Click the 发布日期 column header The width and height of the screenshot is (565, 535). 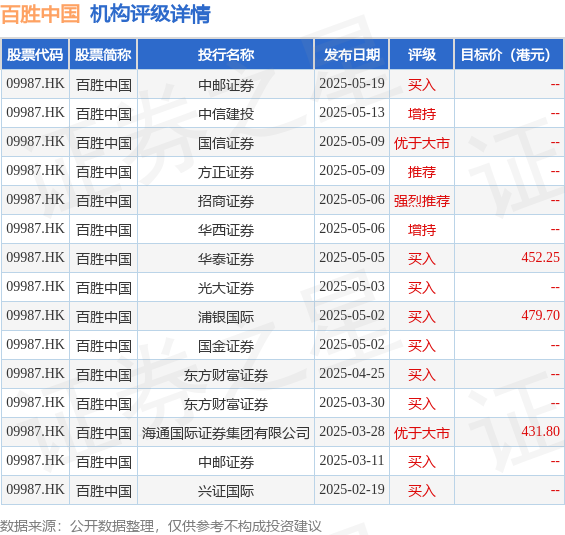[x=352, y=54]
